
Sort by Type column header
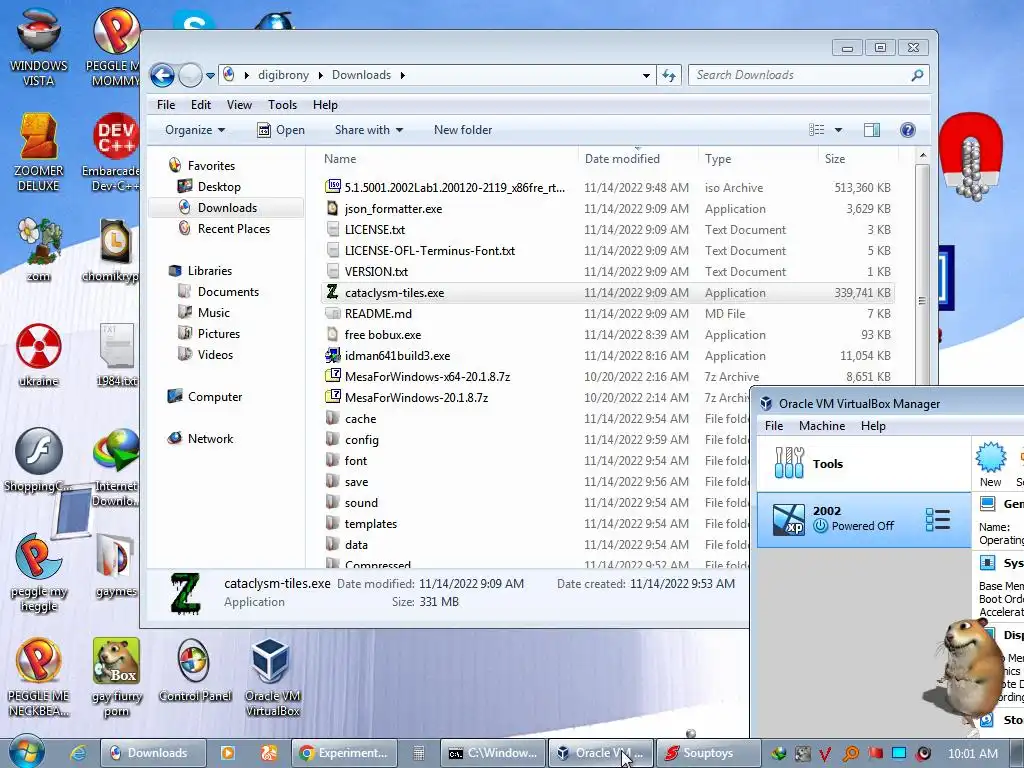758,159
